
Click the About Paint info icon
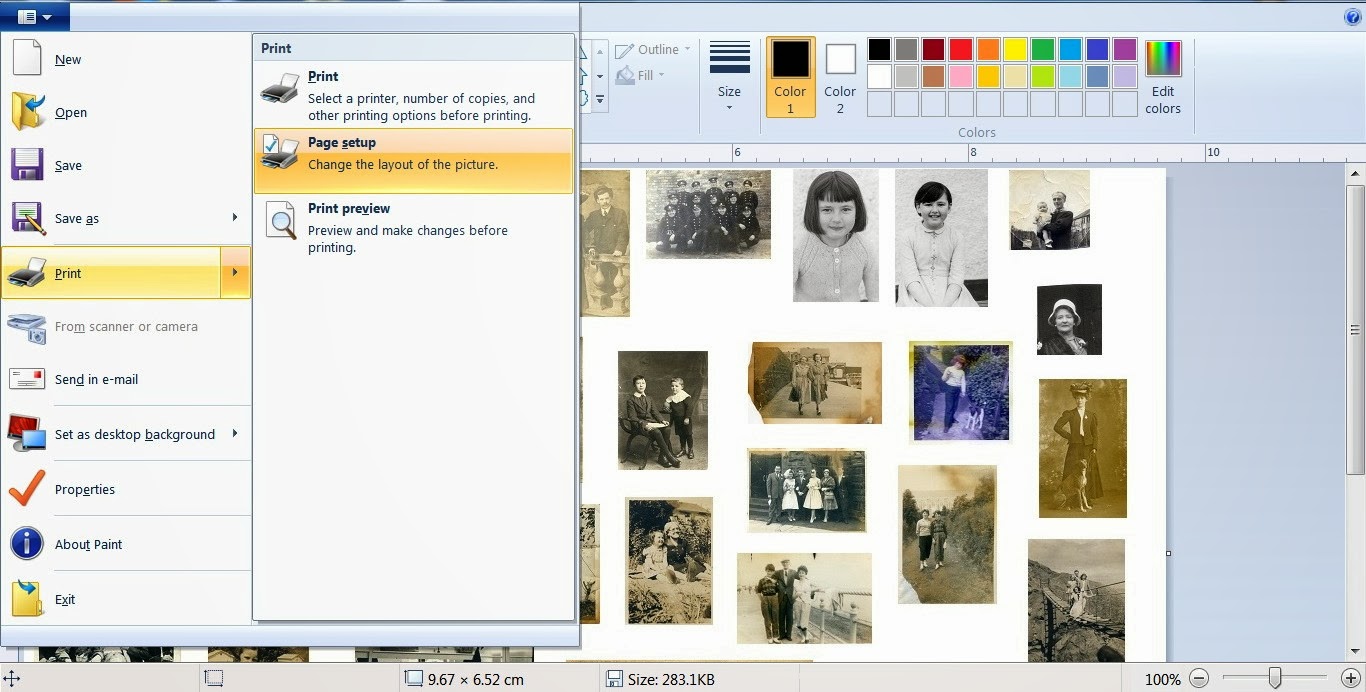[x=27, y=544]
